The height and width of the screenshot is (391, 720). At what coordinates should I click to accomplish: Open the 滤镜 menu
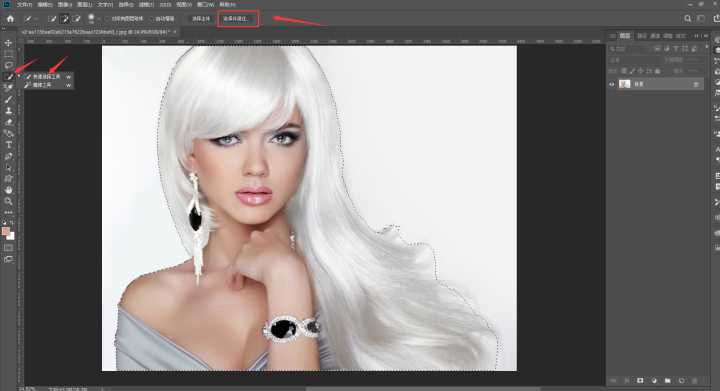pos(146,5)
